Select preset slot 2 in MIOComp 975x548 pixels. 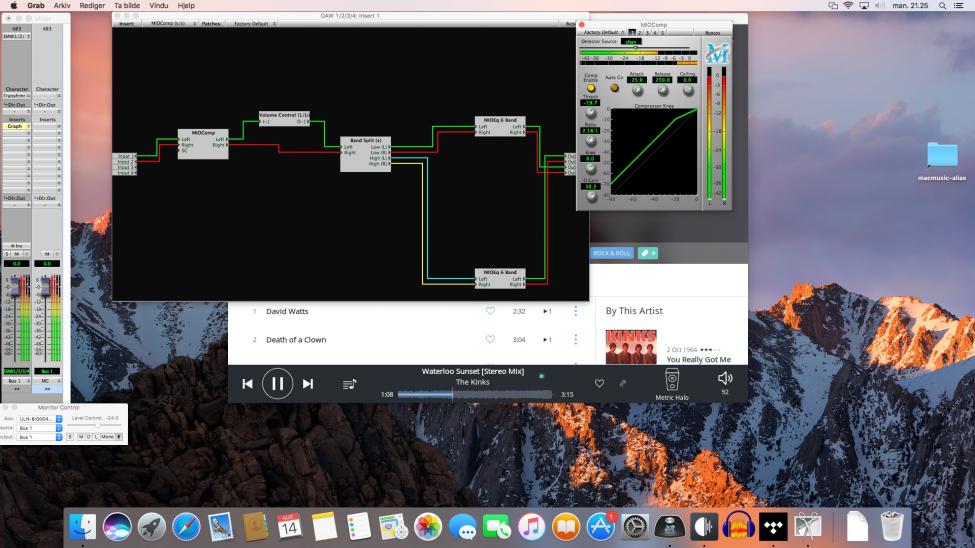639,33
